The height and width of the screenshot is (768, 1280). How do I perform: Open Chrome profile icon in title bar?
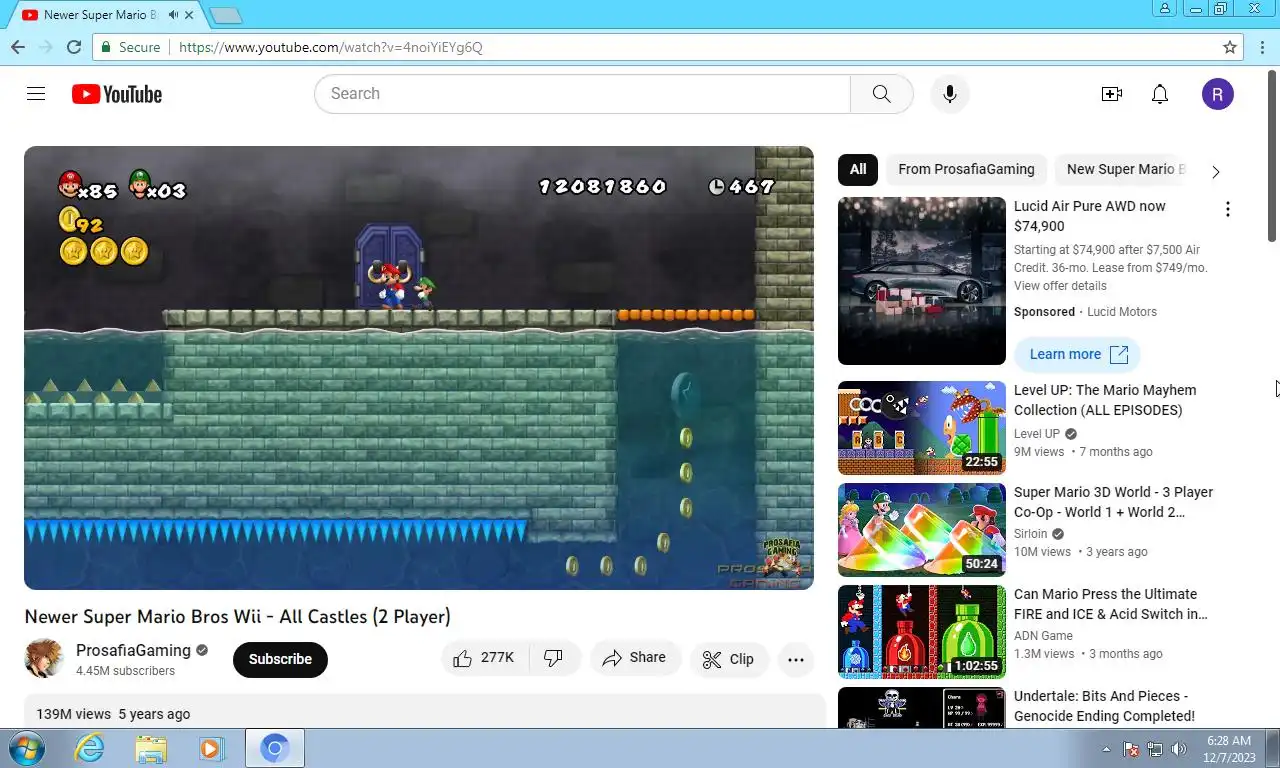[x=1165, y=9]
